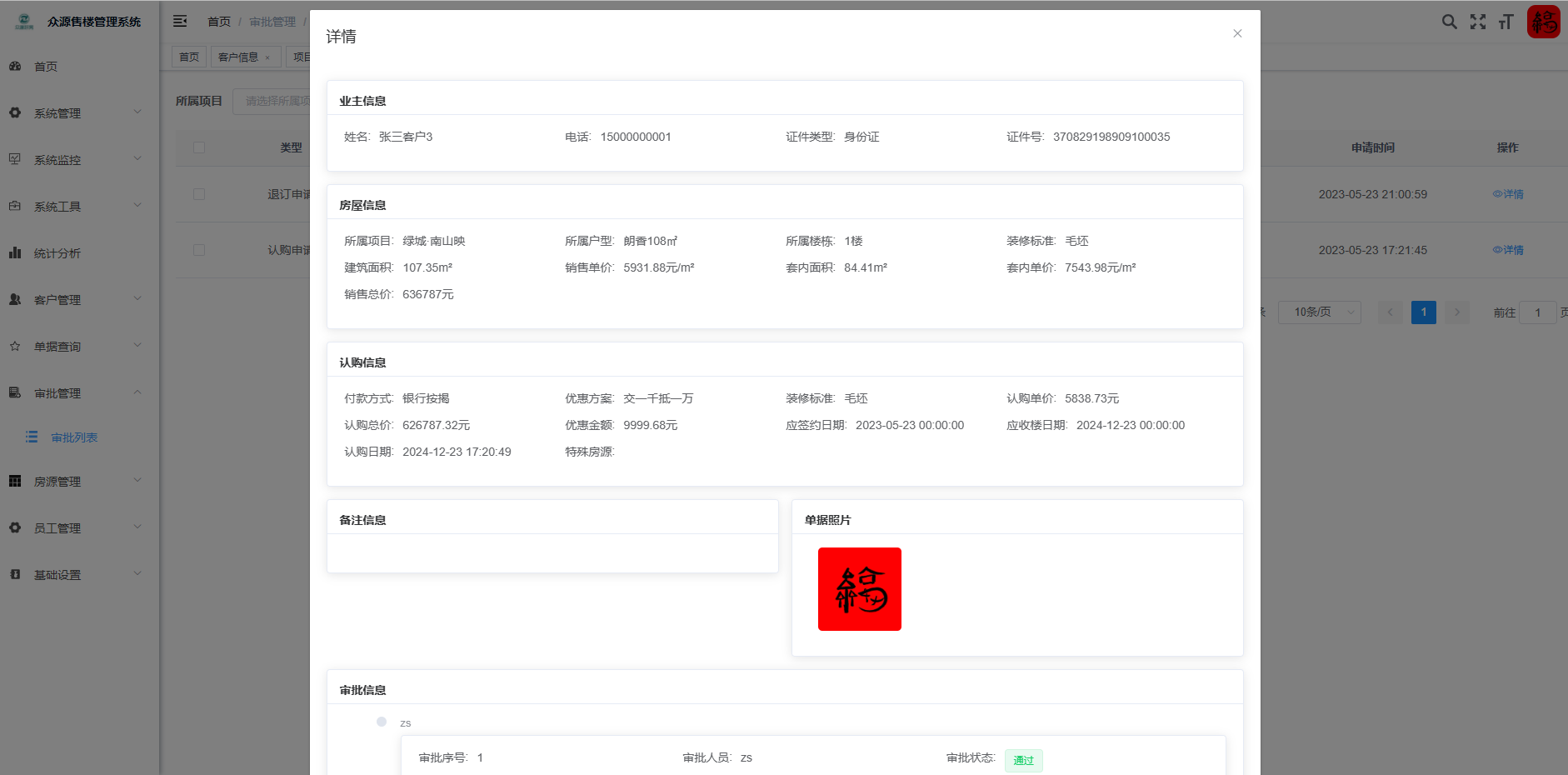Expand the 单据查询 menu chevron
The height and width of the screenshot is (775, 1568).
pos(137,345)
